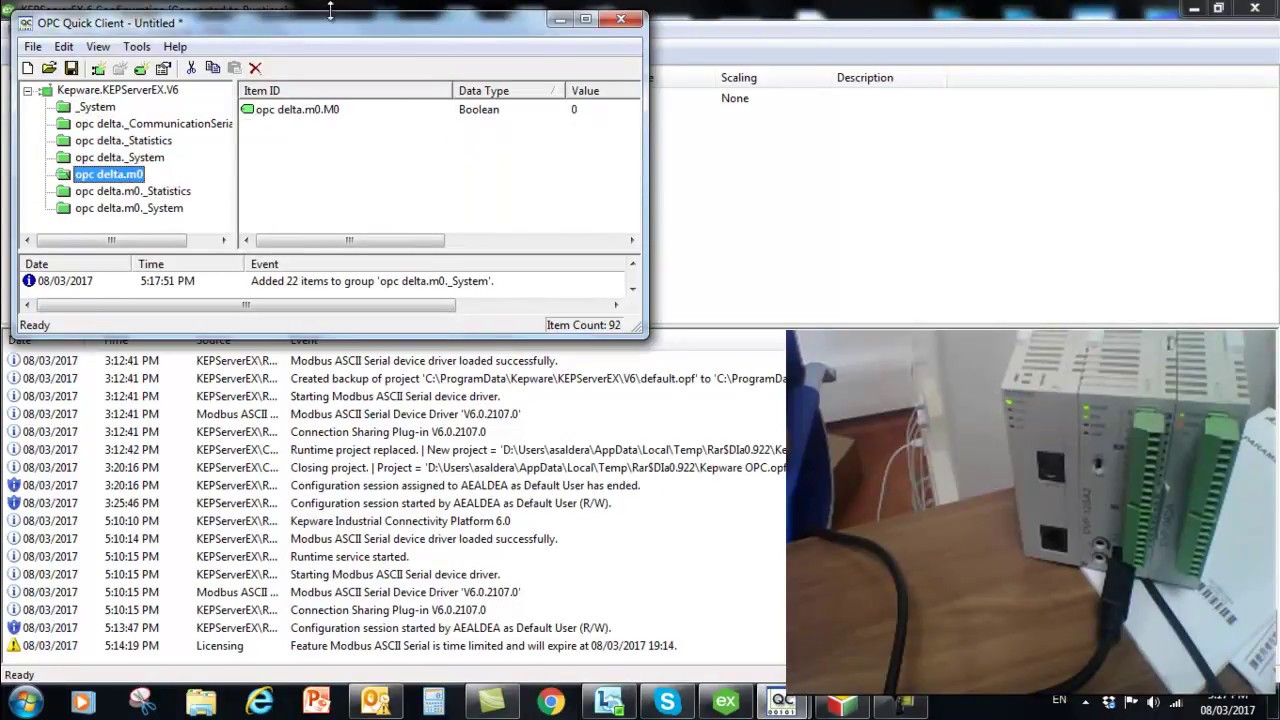Select the opc delta.m0._Statistics group

tap(132, 191)
